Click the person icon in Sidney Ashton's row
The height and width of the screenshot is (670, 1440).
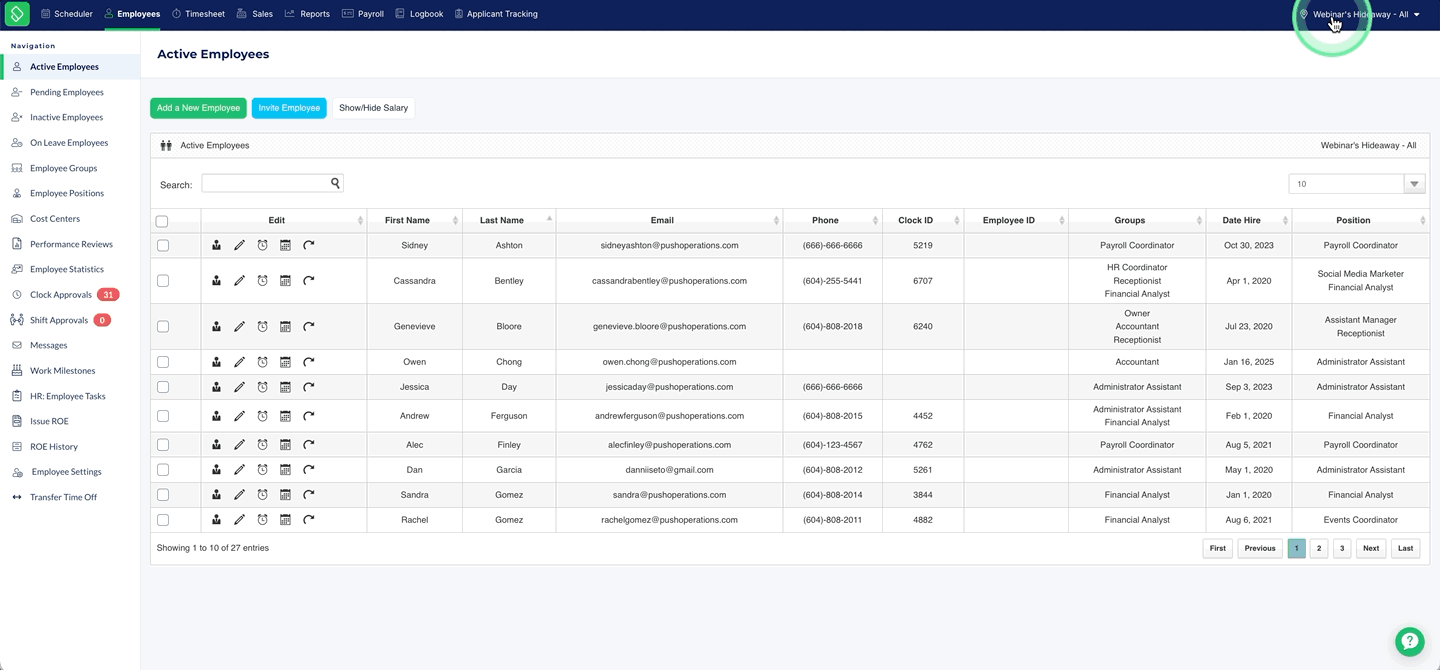pos(216,245)
